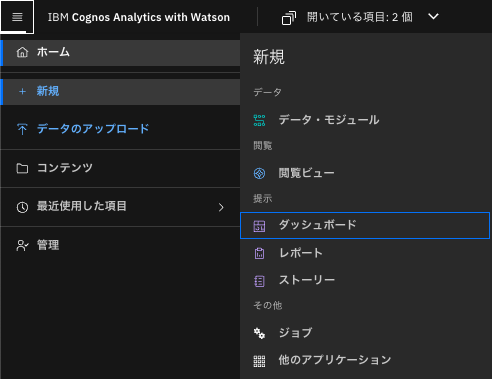
Task: Click the data module icon
Action: (x=259, y=120)
